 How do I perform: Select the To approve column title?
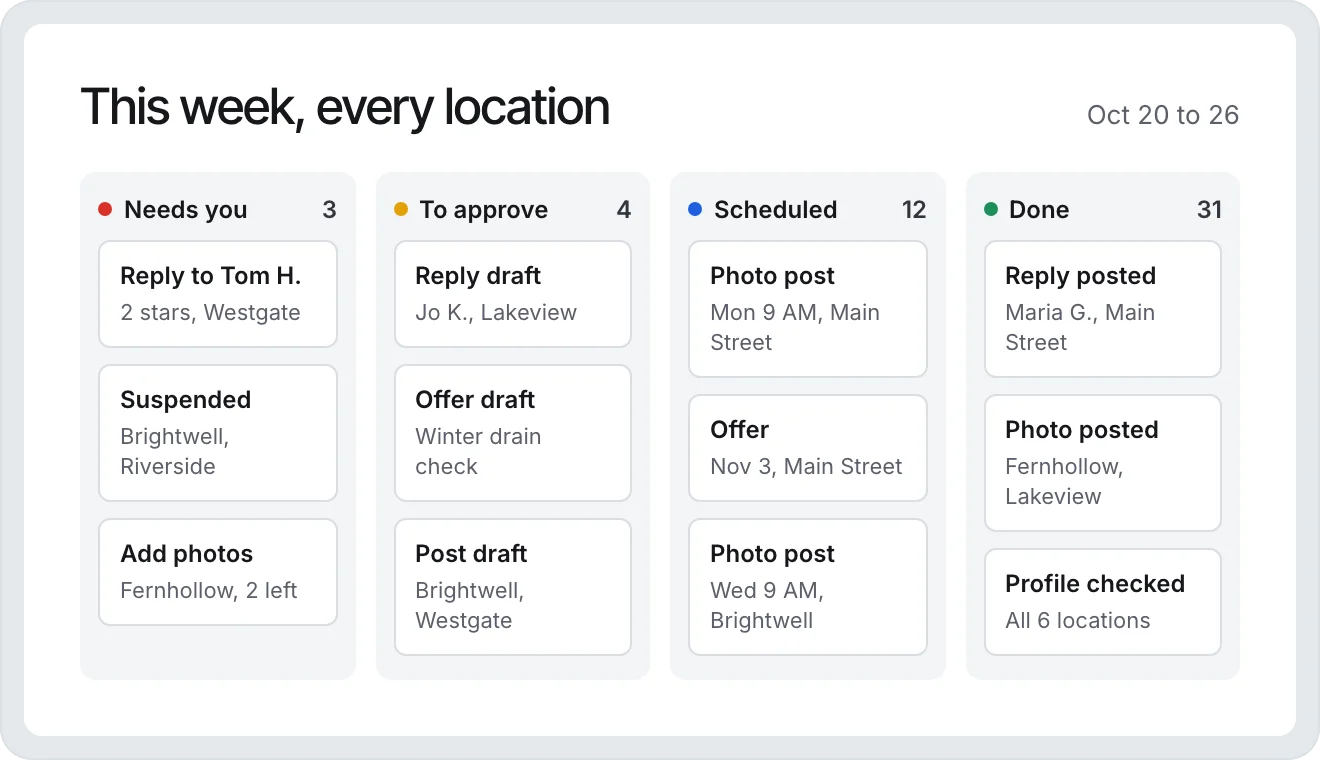click(x=484, y=210)
